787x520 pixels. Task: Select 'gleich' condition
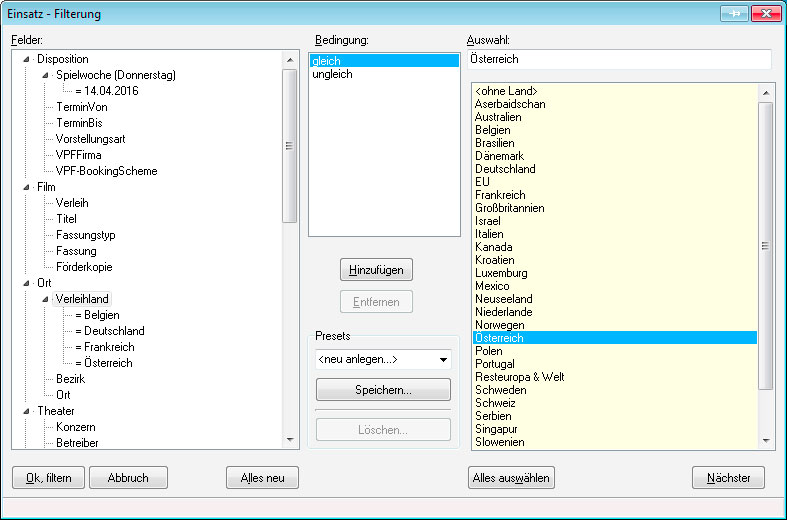pos(326,61)
